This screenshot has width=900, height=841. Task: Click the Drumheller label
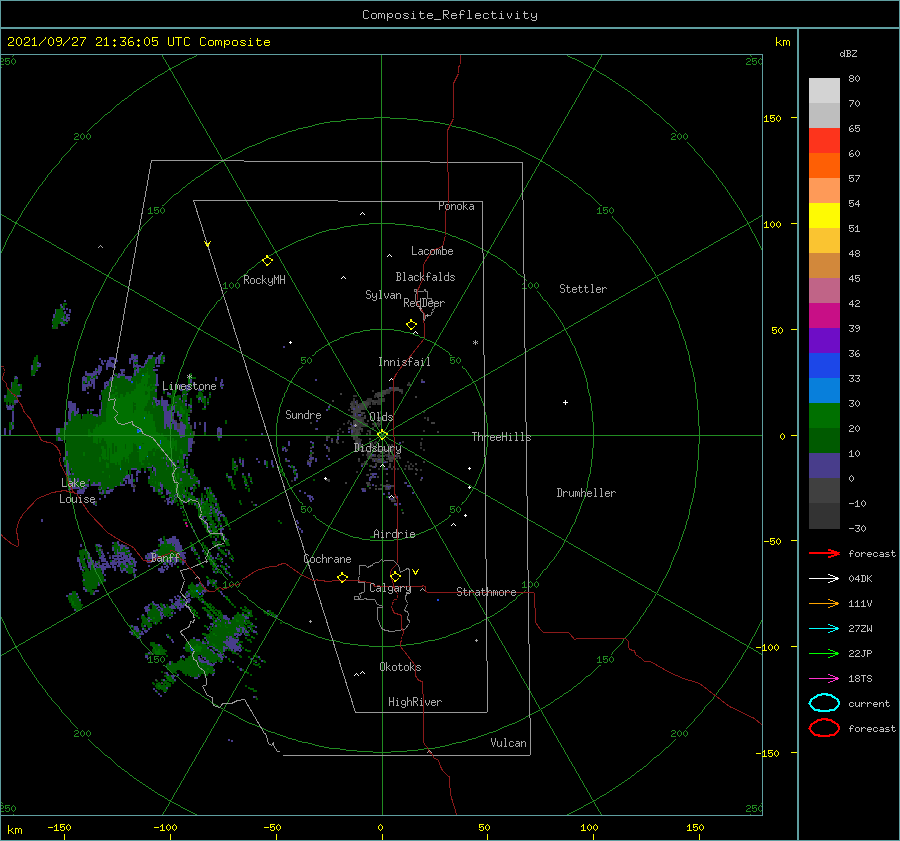click(x=586, y=493)
